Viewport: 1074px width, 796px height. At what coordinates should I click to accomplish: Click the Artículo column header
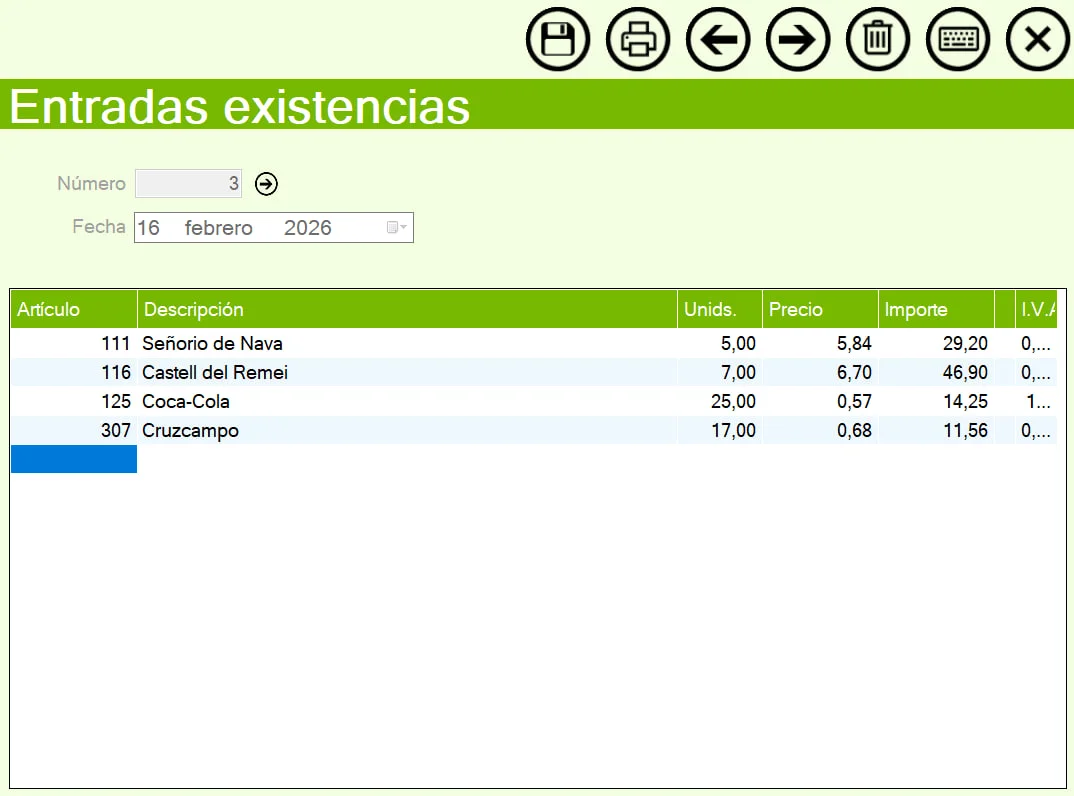pyautogui.click(x=73, y=309)
